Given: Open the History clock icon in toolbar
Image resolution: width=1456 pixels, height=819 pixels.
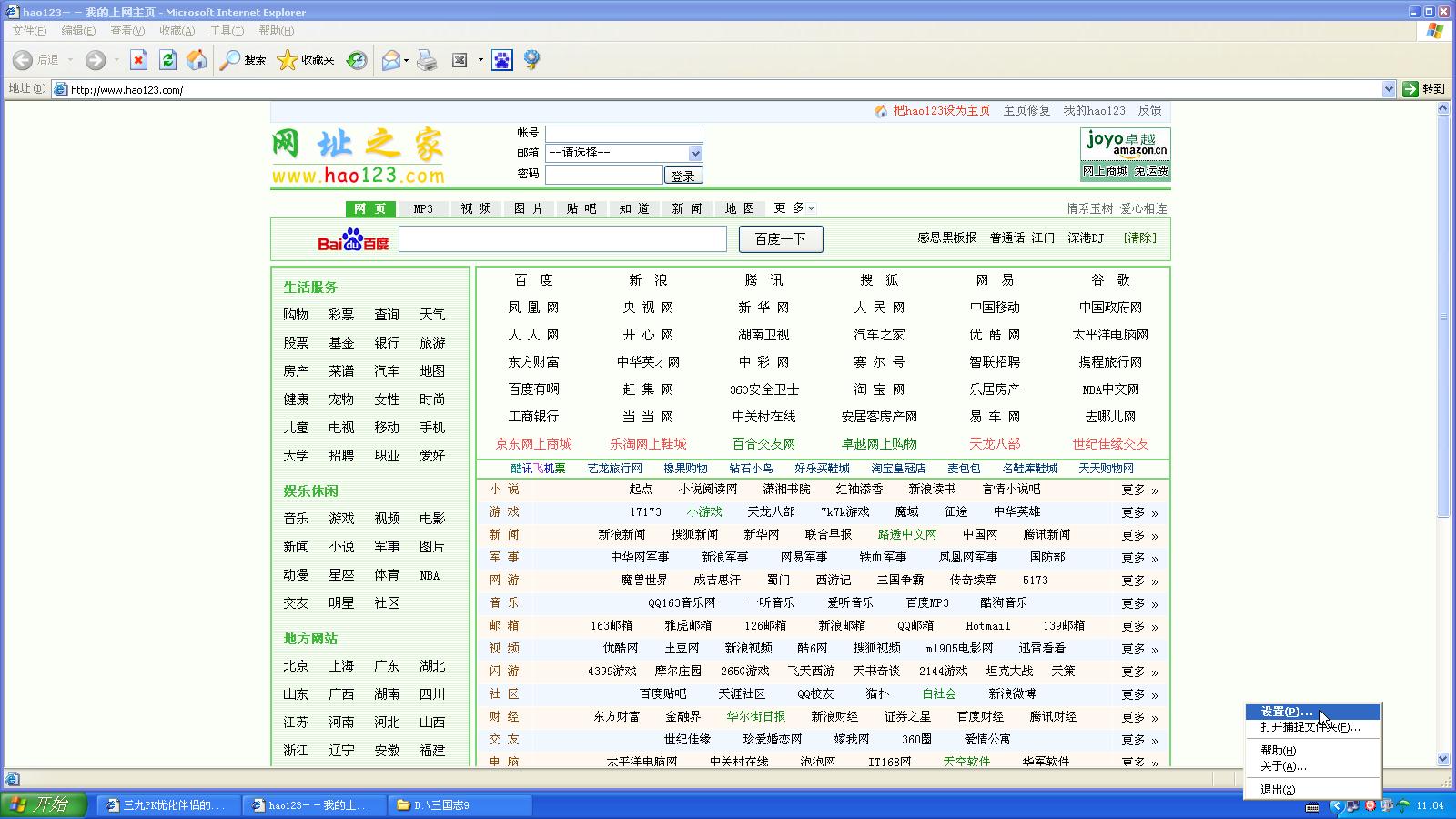Looking at the screenshot, I should 357,60.
